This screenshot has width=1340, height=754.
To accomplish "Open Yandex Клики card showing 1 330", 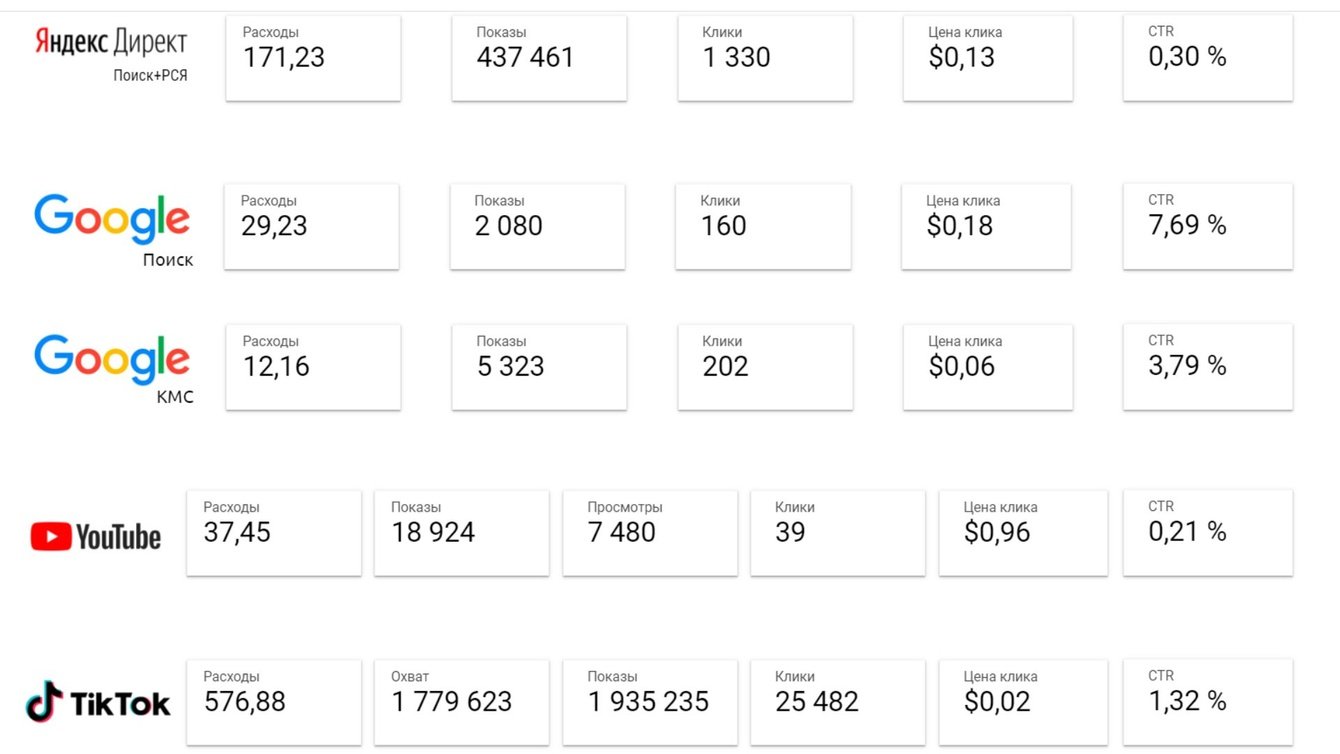I will pyautogui.click(x=765, y=58).
